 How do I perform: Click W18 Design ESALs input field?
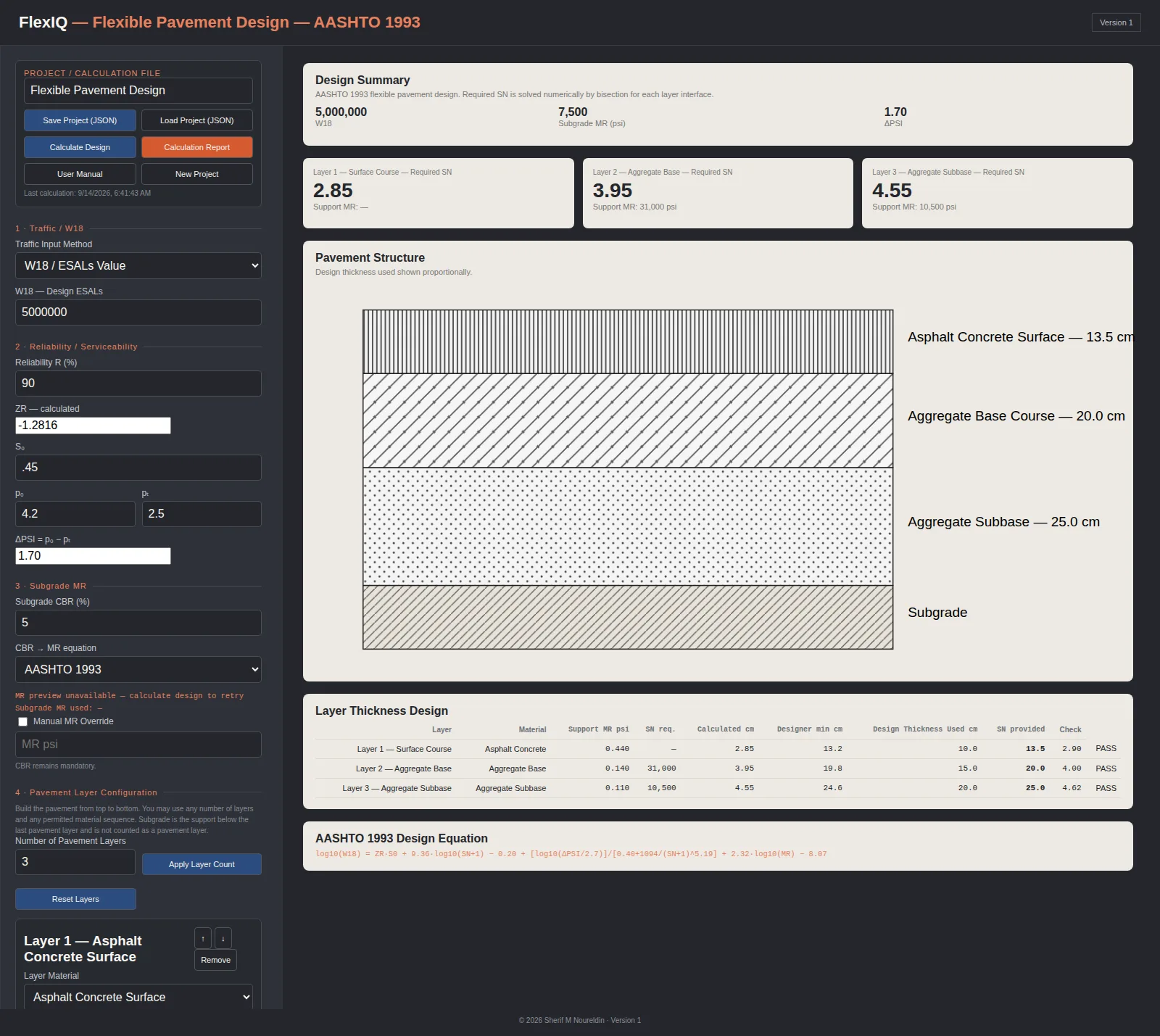138,312
